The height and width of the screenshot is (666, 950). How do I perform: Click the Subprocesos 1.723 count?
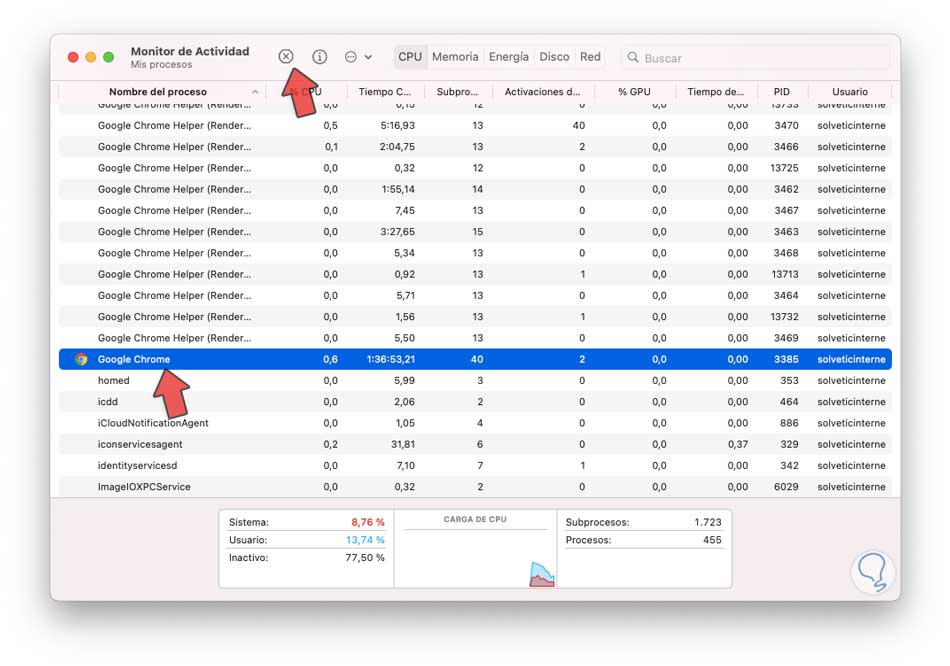pyautogui.click(x=708, y=522)
